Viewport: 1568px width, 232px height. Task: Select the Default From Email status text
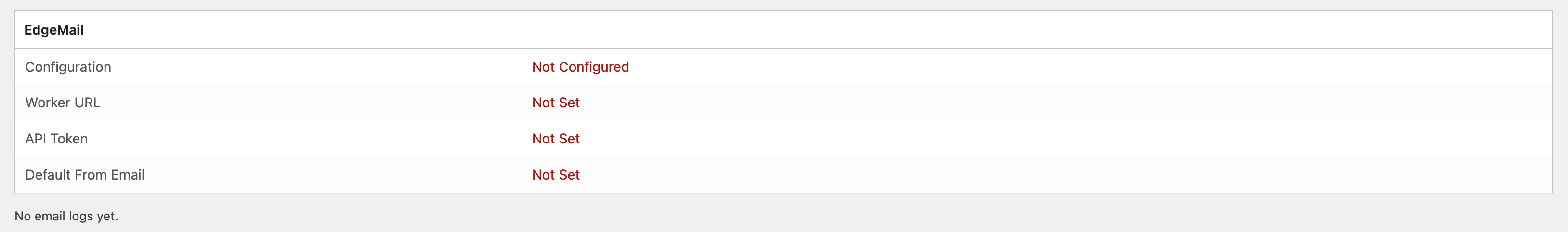[x=555, y=175]
